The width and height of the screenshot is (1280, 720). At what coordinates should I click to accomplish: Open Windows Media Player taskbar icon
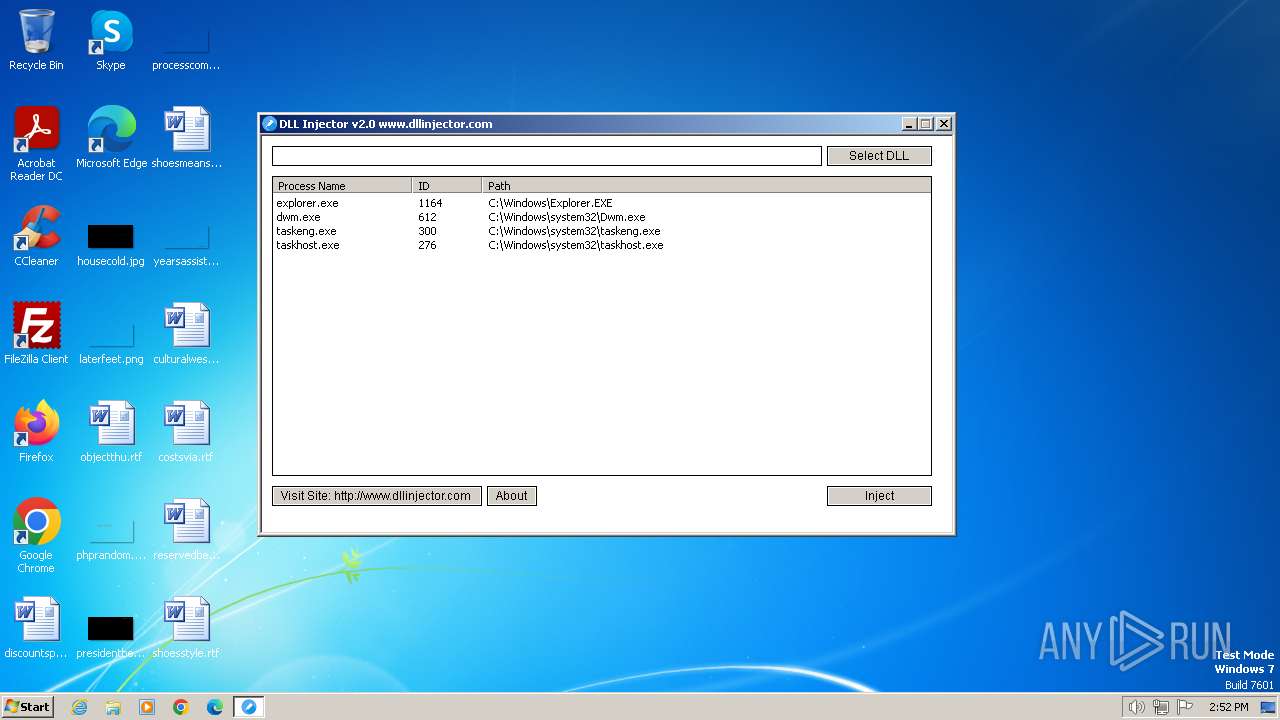coord(147,707)
